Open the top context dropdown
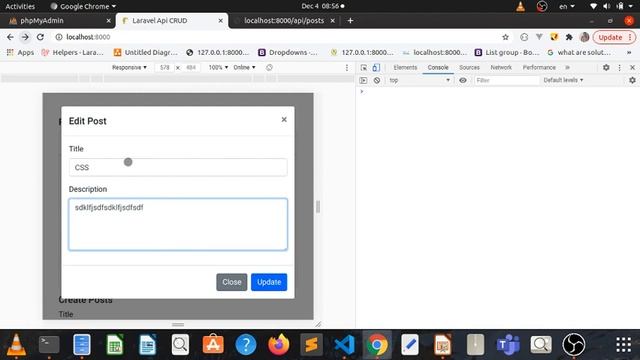Image resolution: width=640 pixels, height=360 pixels. (419, 80)
